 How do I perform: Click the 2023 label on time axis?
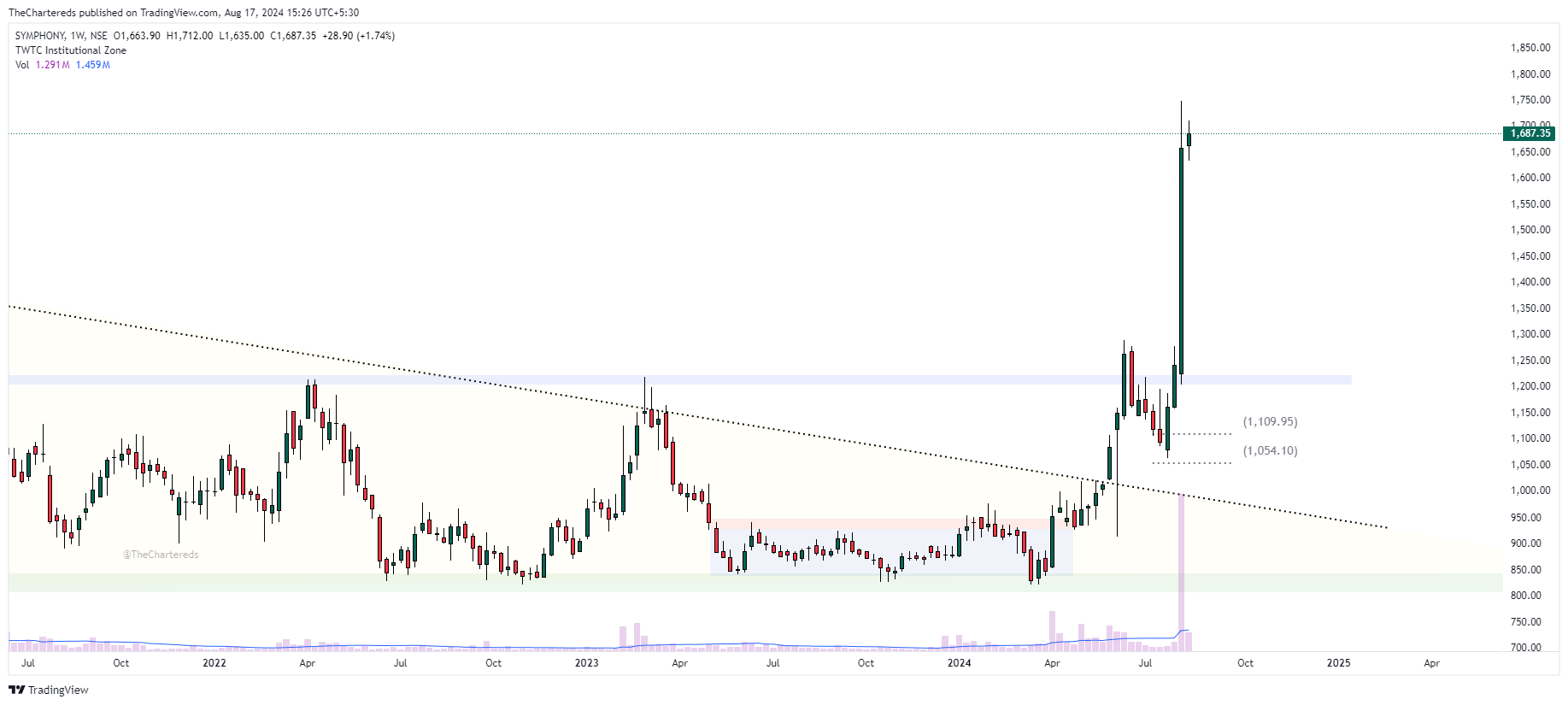pos(587,663)
